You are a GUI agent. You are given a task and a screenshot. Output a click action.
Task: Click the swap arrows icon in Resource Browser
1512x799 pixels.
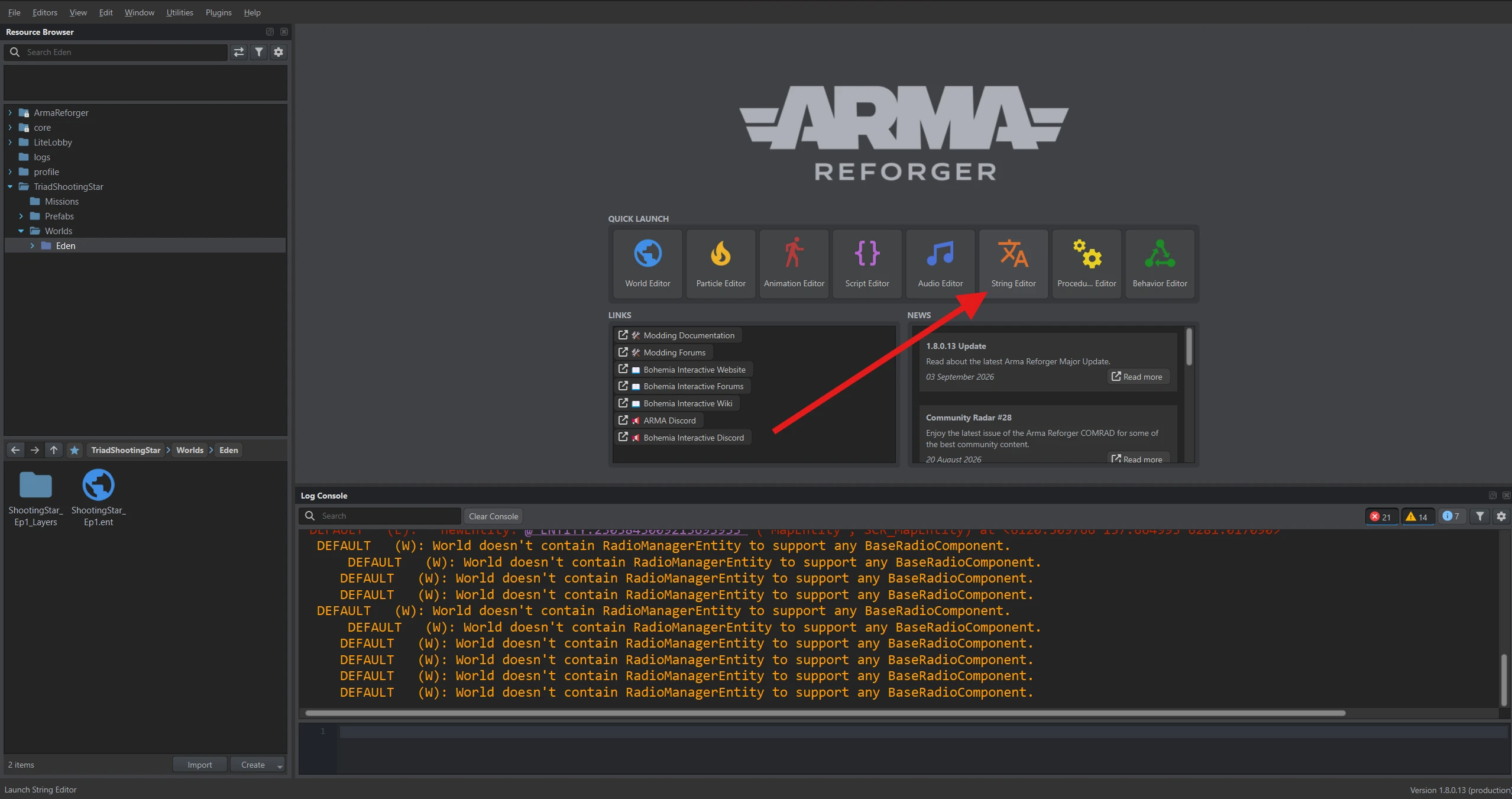[239, 52]
